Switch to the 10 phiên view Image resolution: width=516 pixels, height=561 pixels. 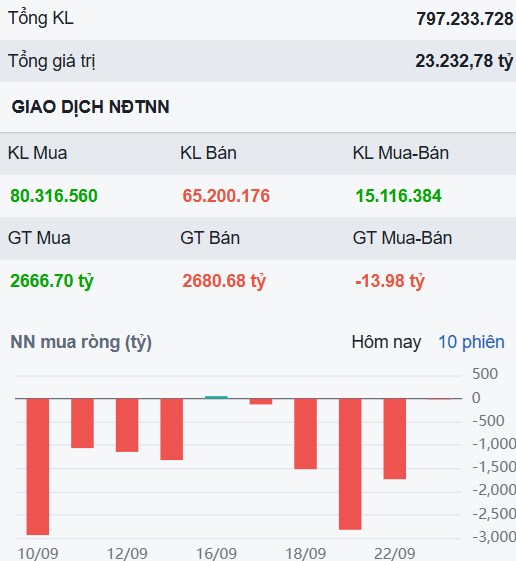point(471,342)
